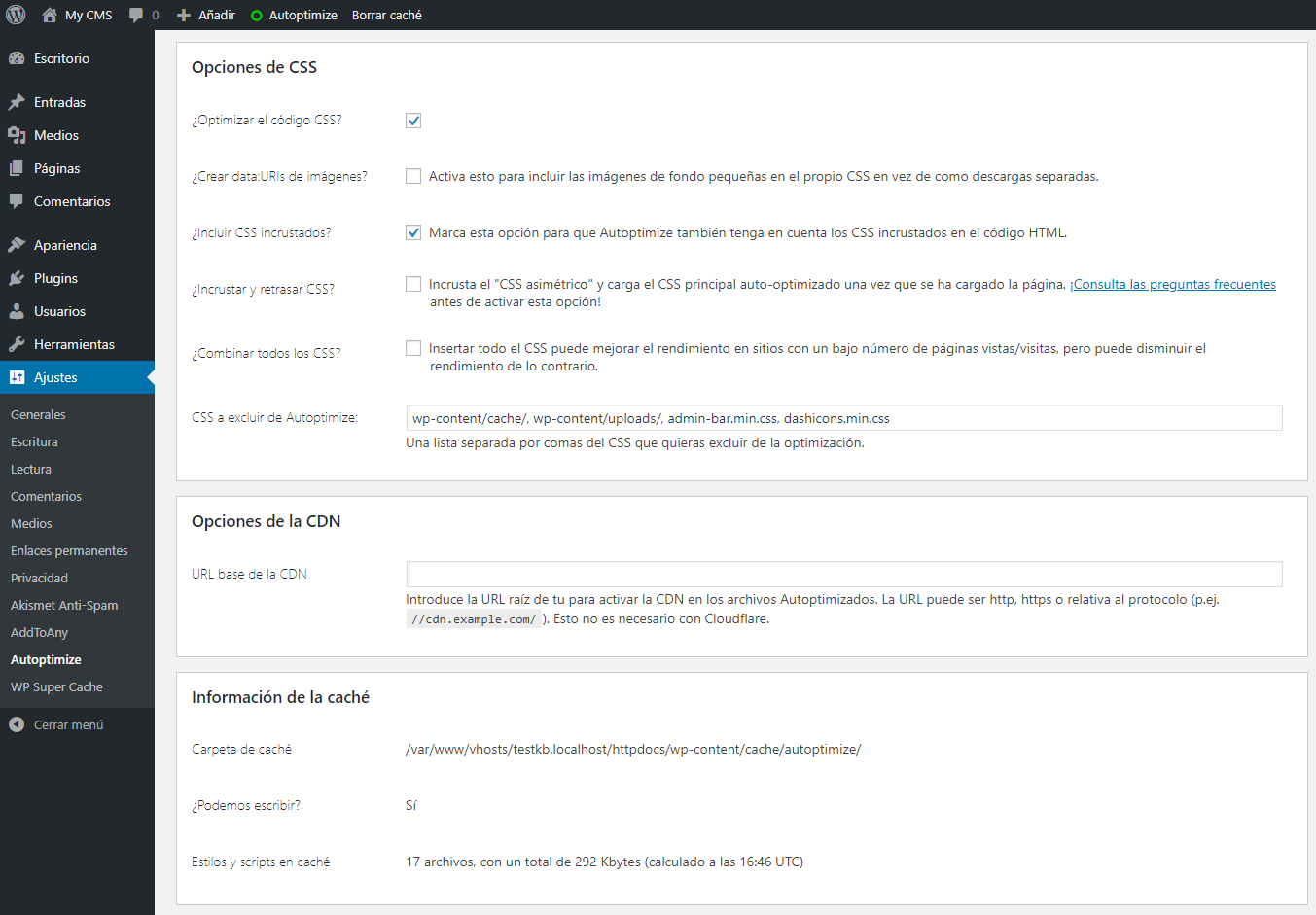Uncheck Optimizar el código CSS checkbox
Screen dimensions: 1316x915
pos(413,121)
